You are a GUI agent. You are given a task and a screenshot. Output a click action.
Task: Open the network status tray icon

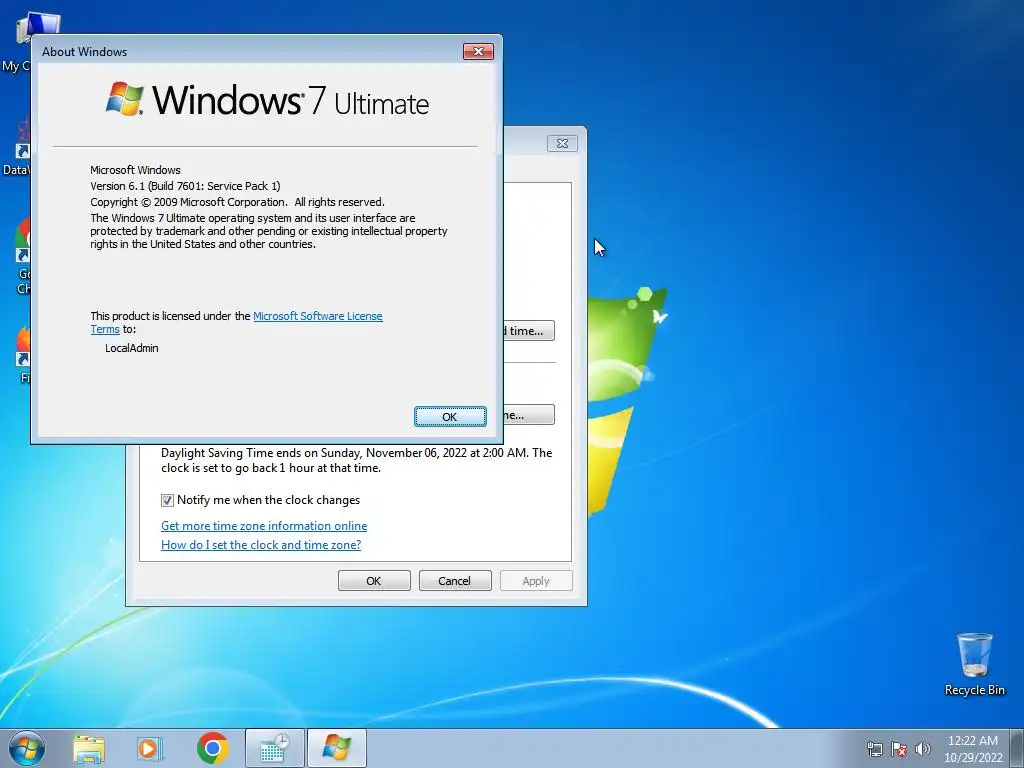[874, 749]
